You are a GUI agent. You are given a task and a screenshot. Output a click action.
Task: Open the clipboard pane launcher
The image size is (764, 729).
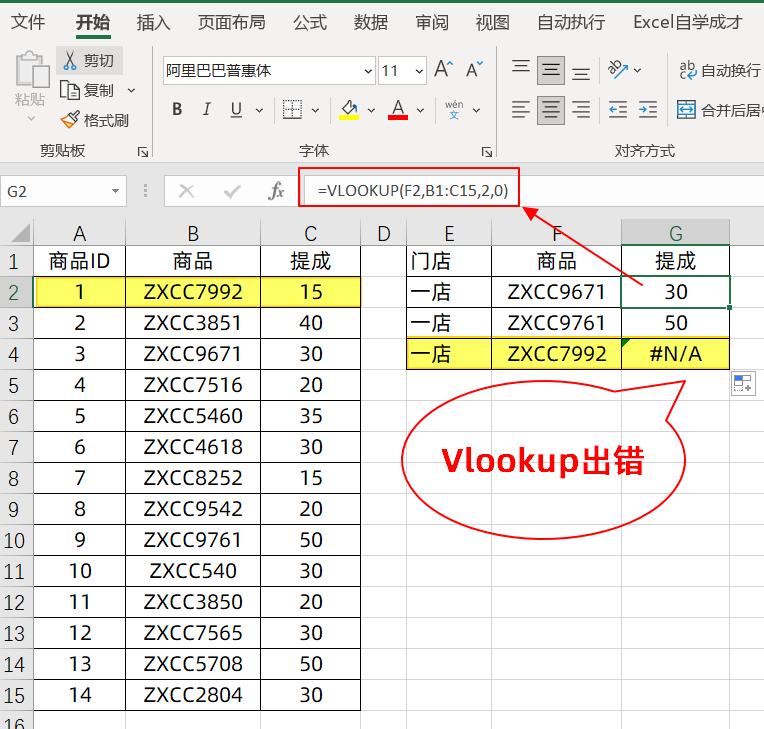pyautogui.click(x=143, y=152)
